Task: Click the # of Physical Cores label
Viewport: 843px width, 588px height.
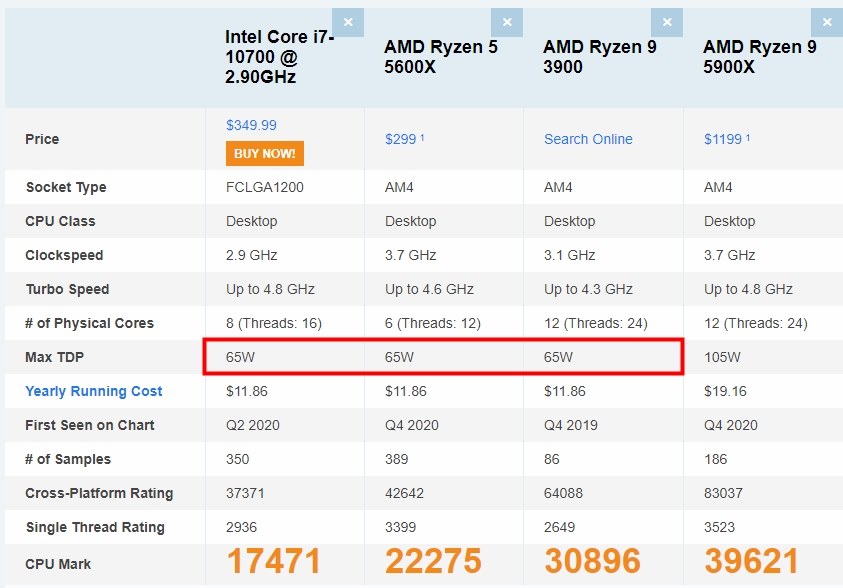Action: [x=89, y=323]
